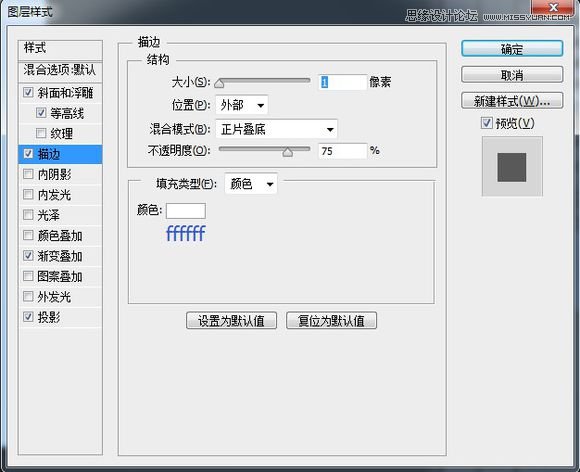Open the 填充类型 fill type dropdown
Viewport: 580px width, 472px height.
[x=251, y=183]
